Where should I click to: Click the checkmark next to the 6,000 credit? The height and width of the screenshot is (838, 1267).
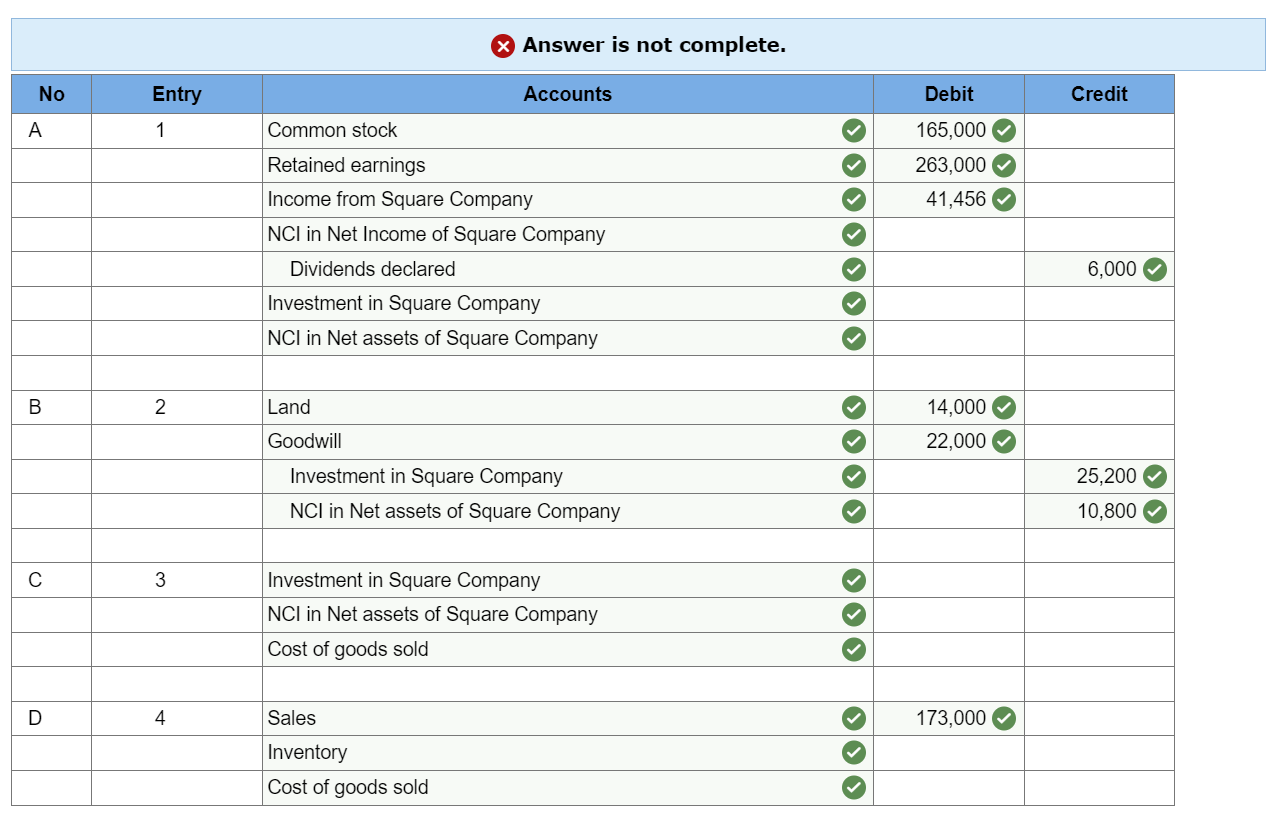point(1155,269)
